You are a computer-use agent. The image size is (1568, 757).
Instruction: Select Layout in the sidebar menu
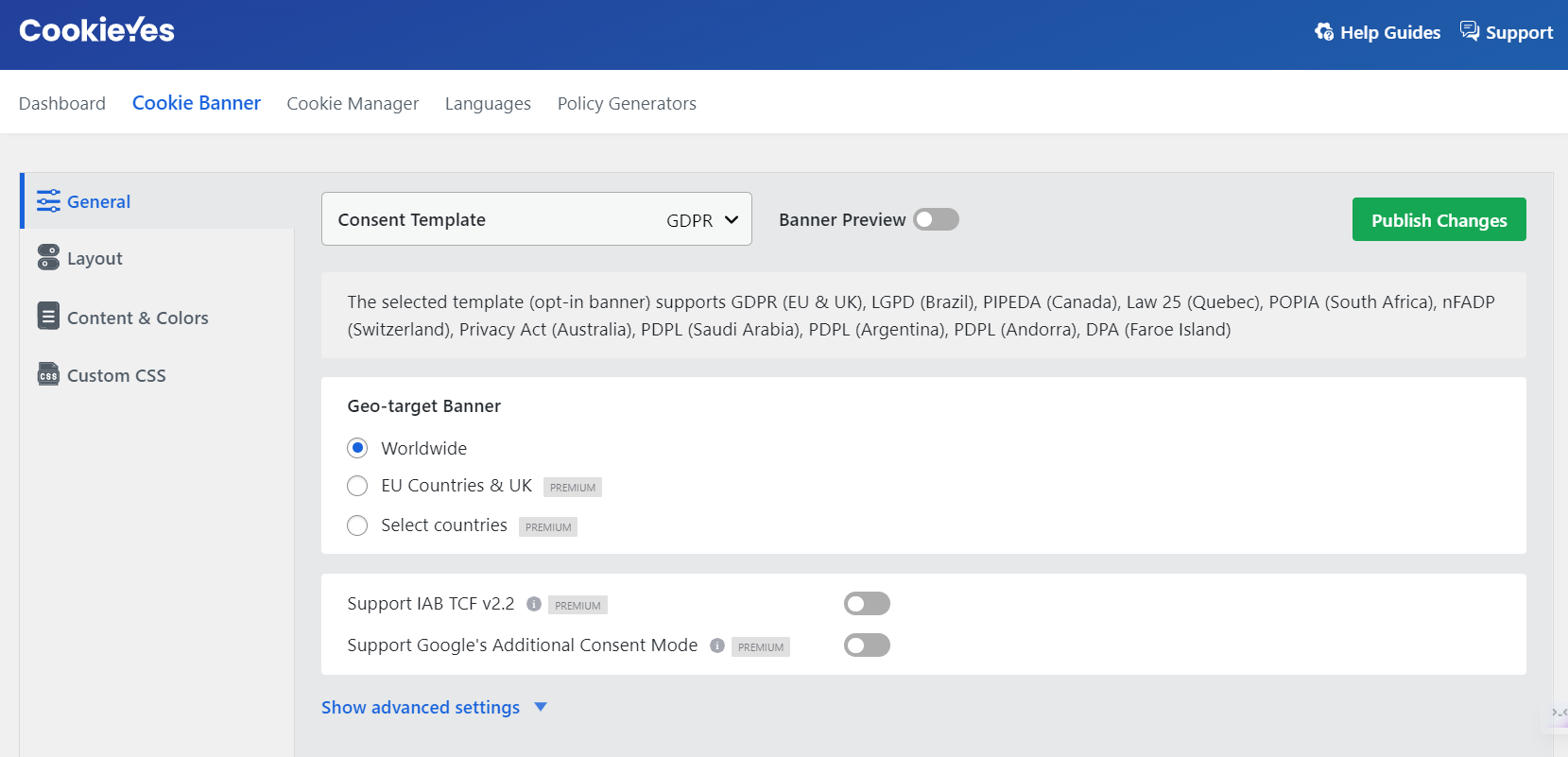click(x=158, y=258)
